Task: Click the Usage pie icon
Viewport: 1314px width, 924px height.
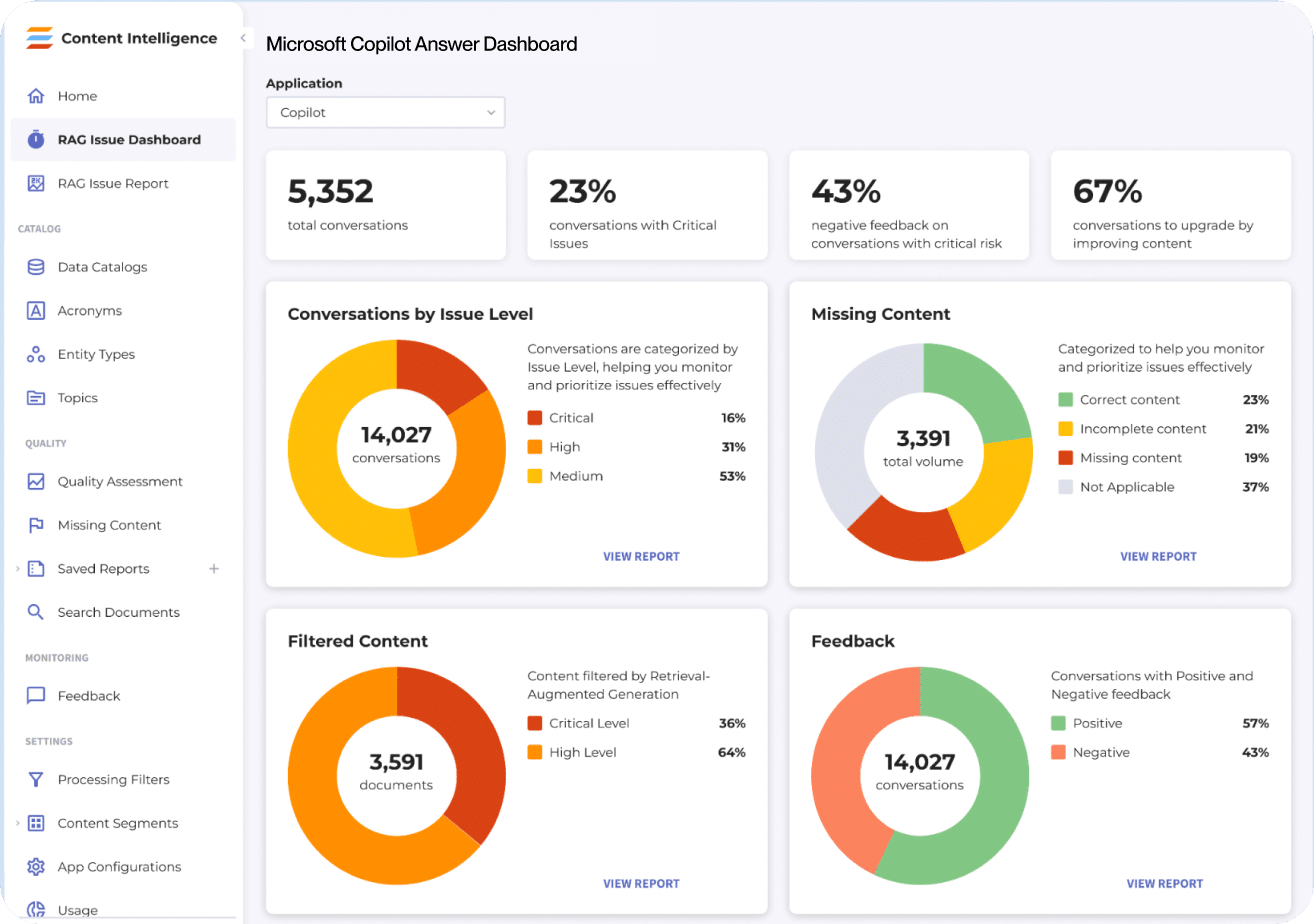Action: pos(36,910)
